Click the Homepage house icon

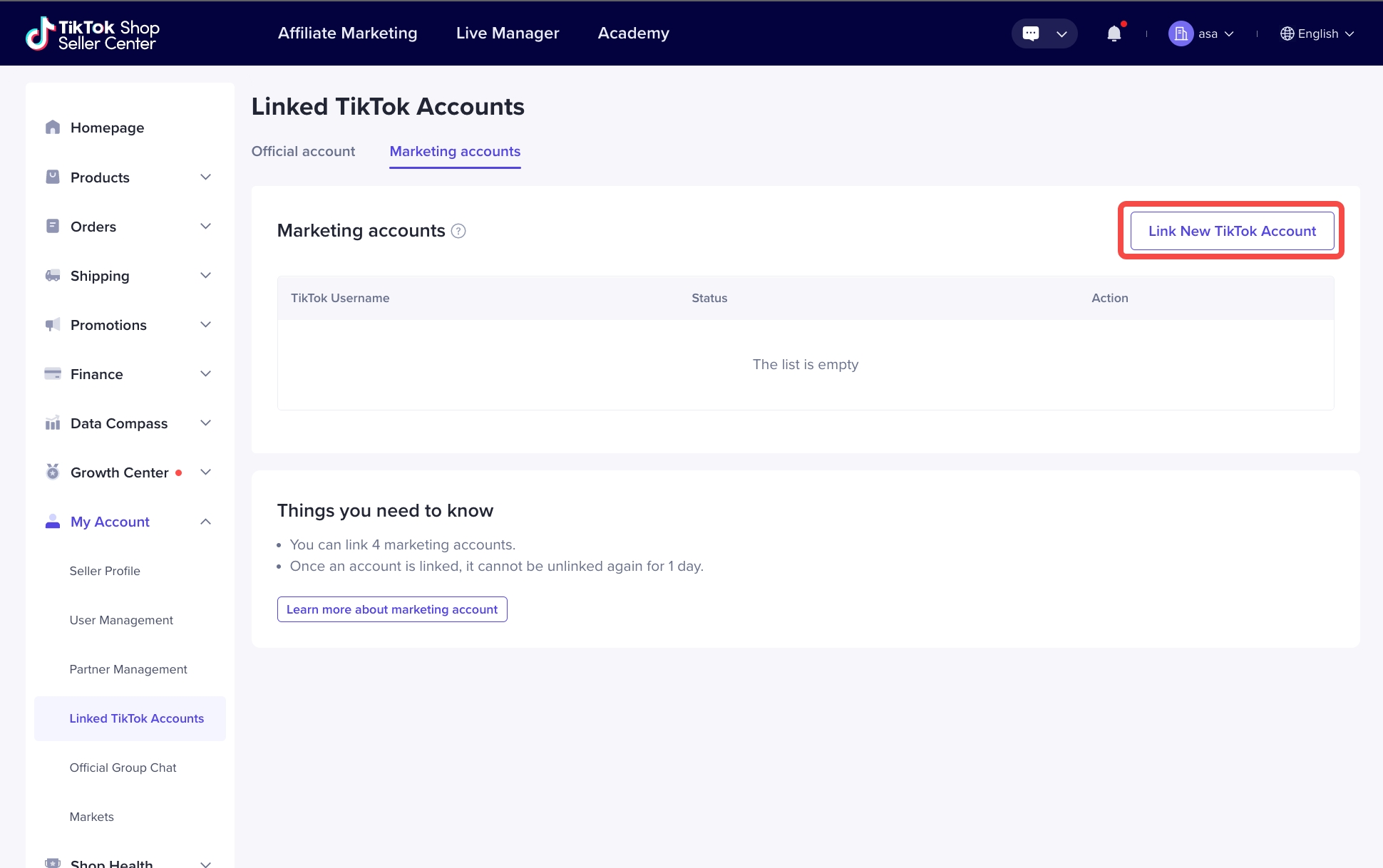pyautogui.click(x=53, y=127)
